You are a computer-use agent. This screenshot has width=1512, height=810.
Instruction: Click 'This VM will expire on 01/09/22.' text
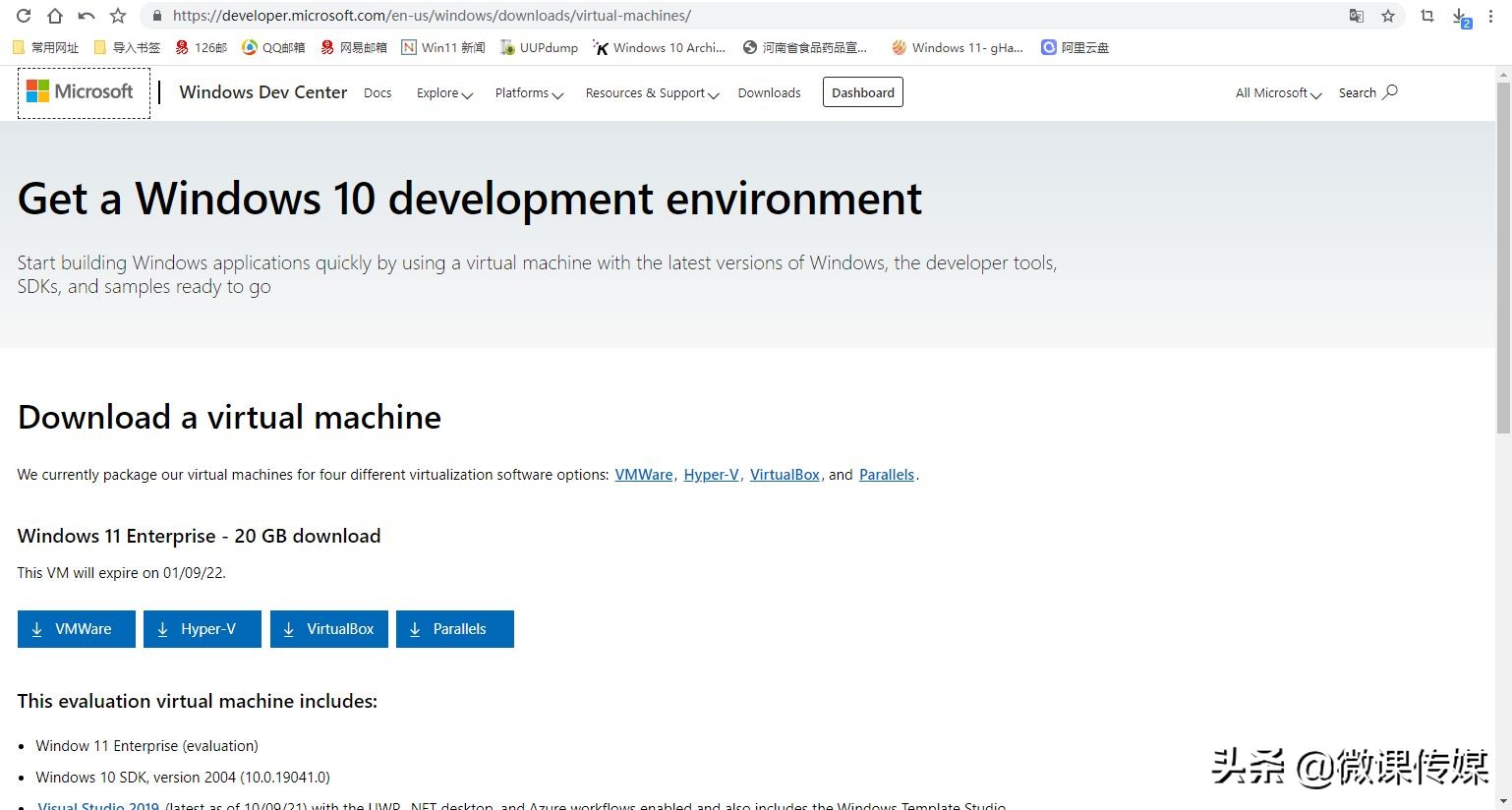click(121, 573)
